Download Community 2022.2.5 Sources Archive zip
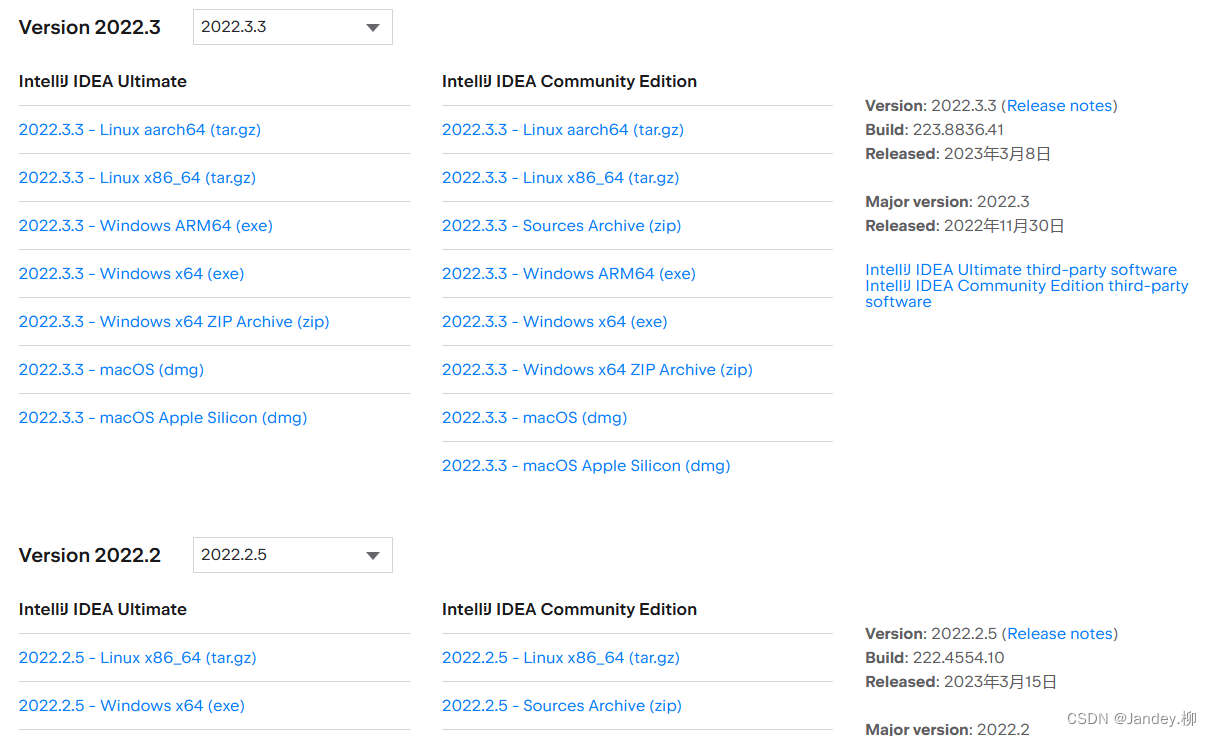 [x=561, y=706]
